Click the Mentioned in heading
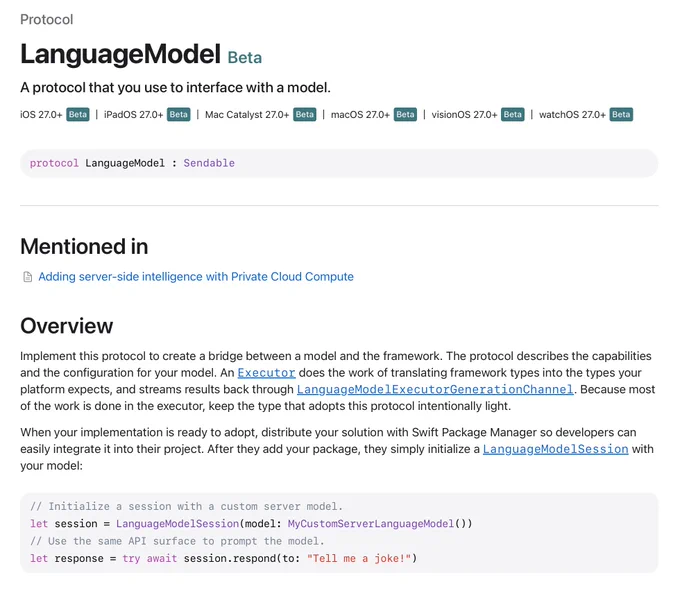This screenshot has height=591, width=680. click(84, 246)
